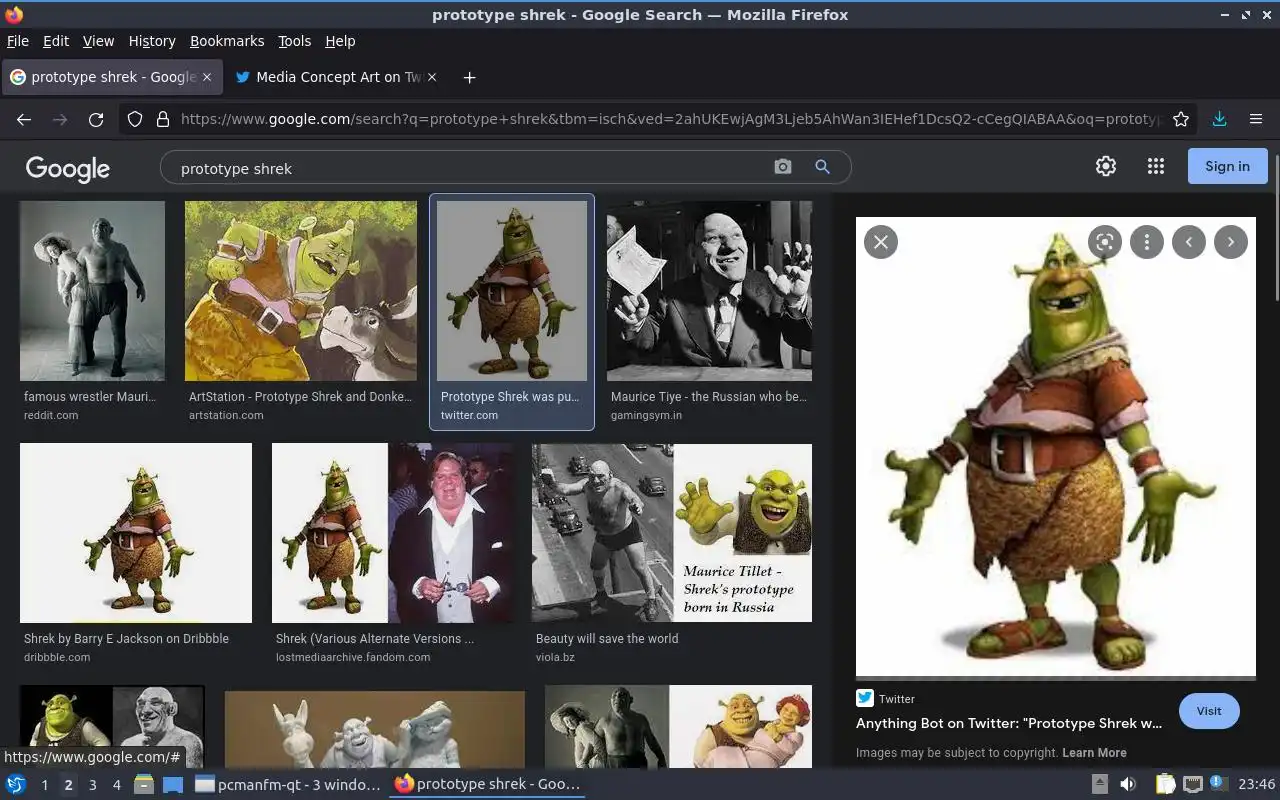Adjust volume from the tray speaker
This screenshot has height=800, width=1280.
pos(1128,784)
